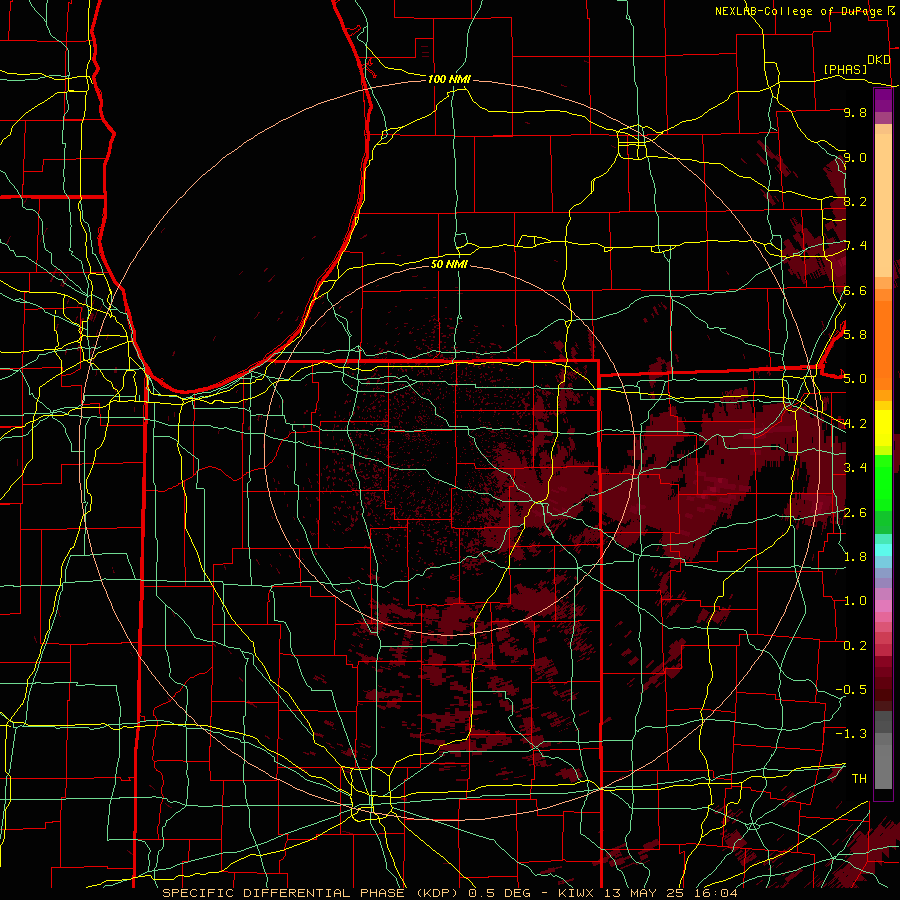Click the [PHAS] units label

tap(845, 69)
